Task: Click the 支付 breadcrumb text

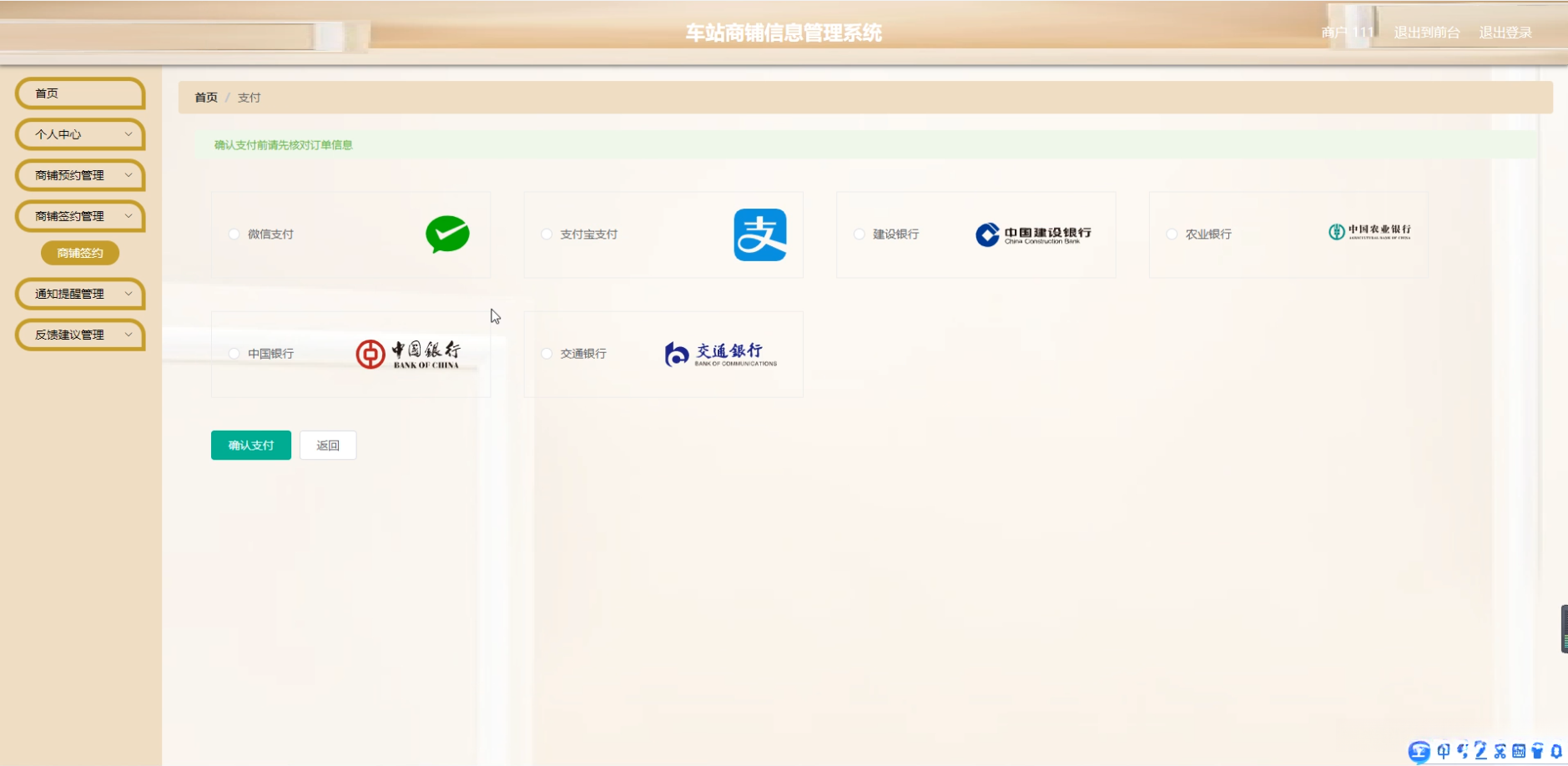Action: (x=249, y=98)
